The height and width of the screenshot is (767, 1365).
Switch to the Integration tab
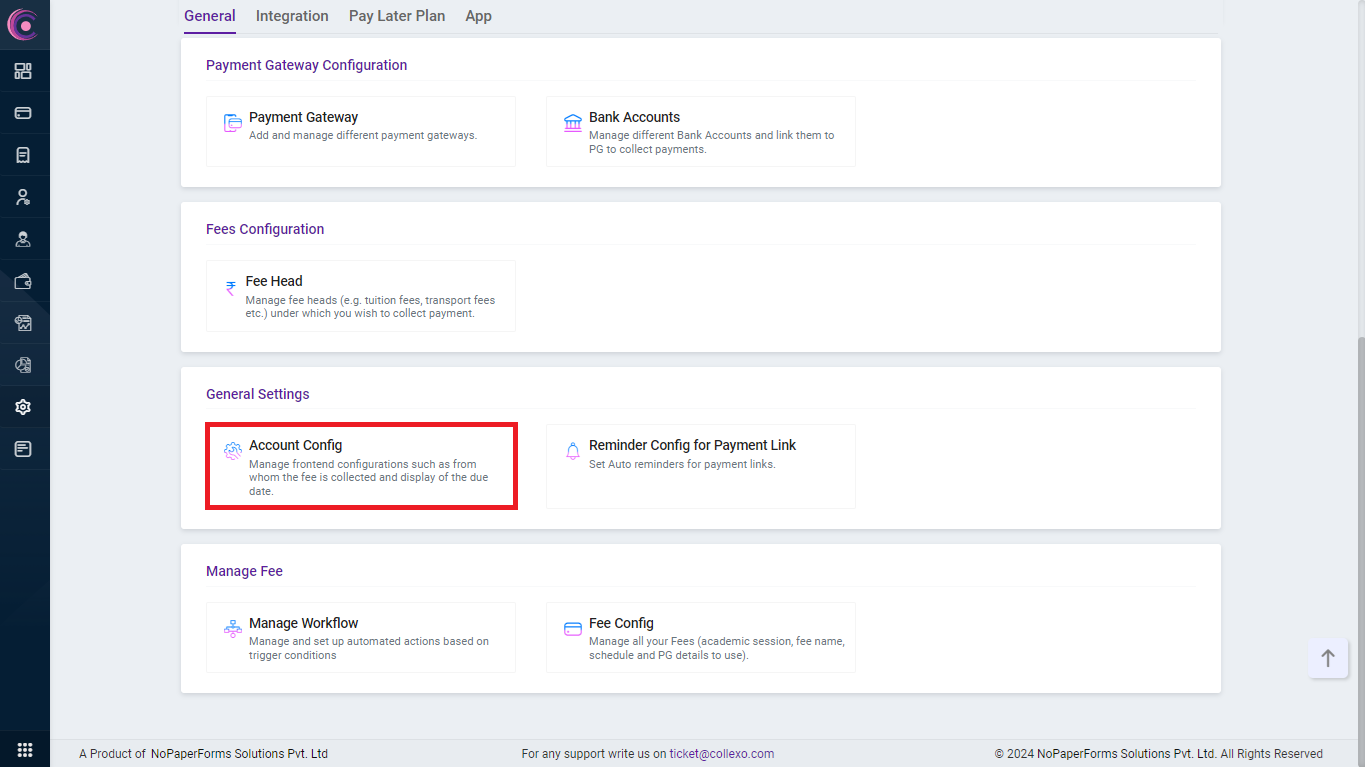292,16
